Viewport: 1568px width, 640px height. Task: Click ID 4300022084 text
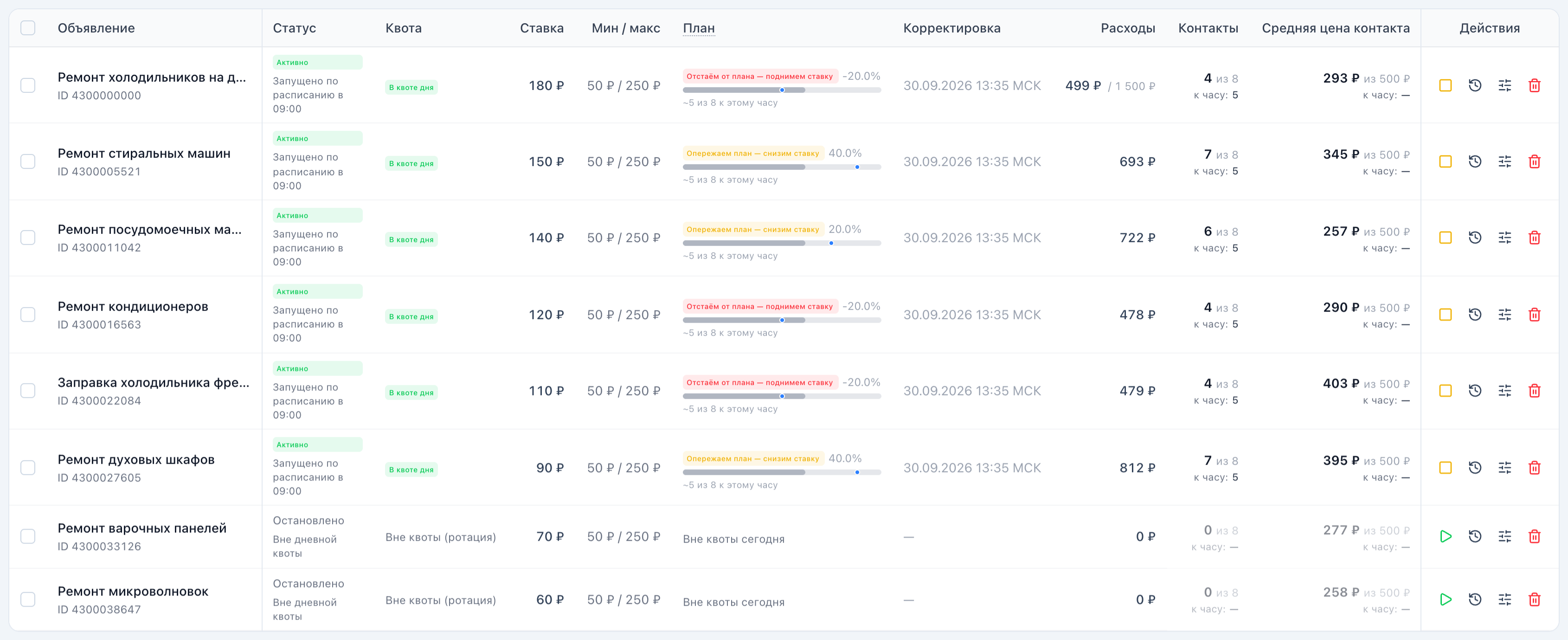click(99, 401)
